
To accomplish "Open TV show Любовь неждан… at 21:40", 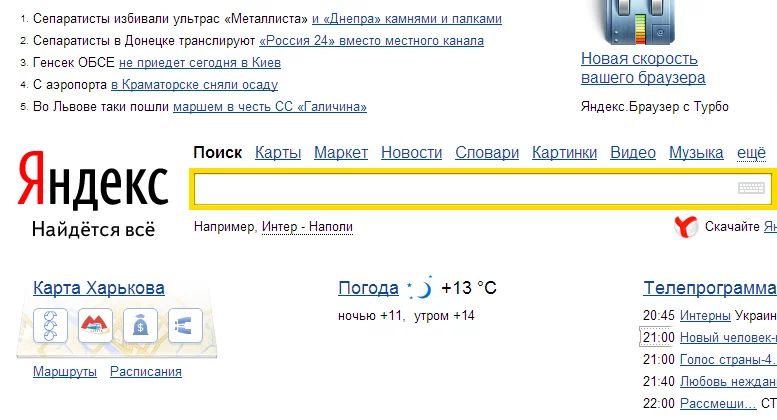I will [728, 381].
